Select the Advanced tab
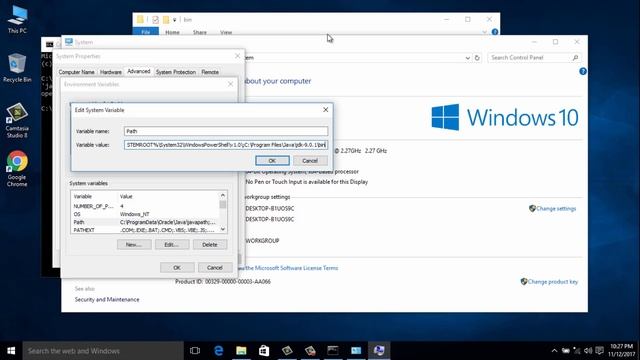Screen dimensions: 640x360 pyautogui.click(x=139, y=71)
